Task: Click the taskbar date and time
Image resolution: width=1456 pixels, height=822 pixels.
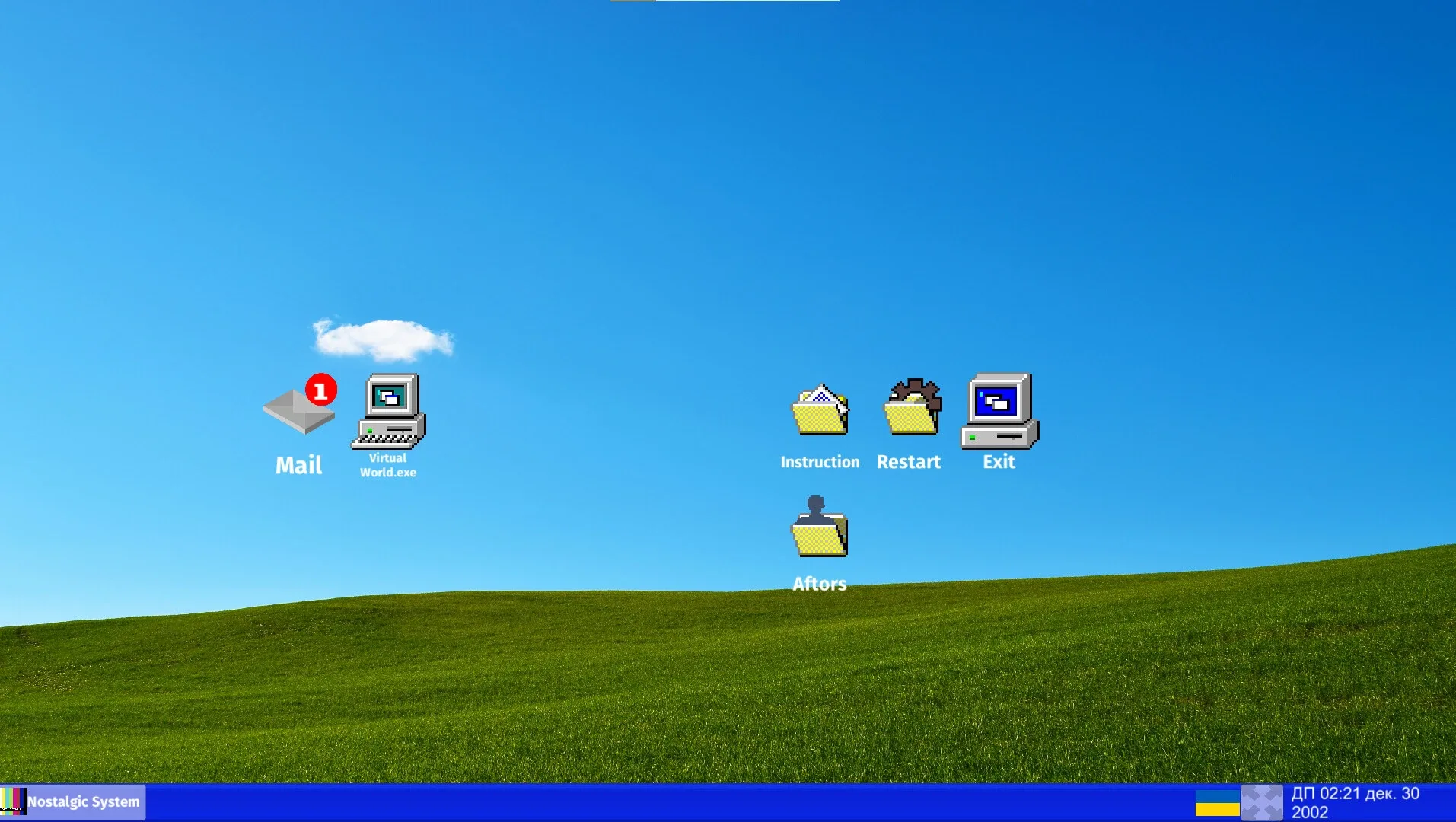Action: (x=1355, y=802)
